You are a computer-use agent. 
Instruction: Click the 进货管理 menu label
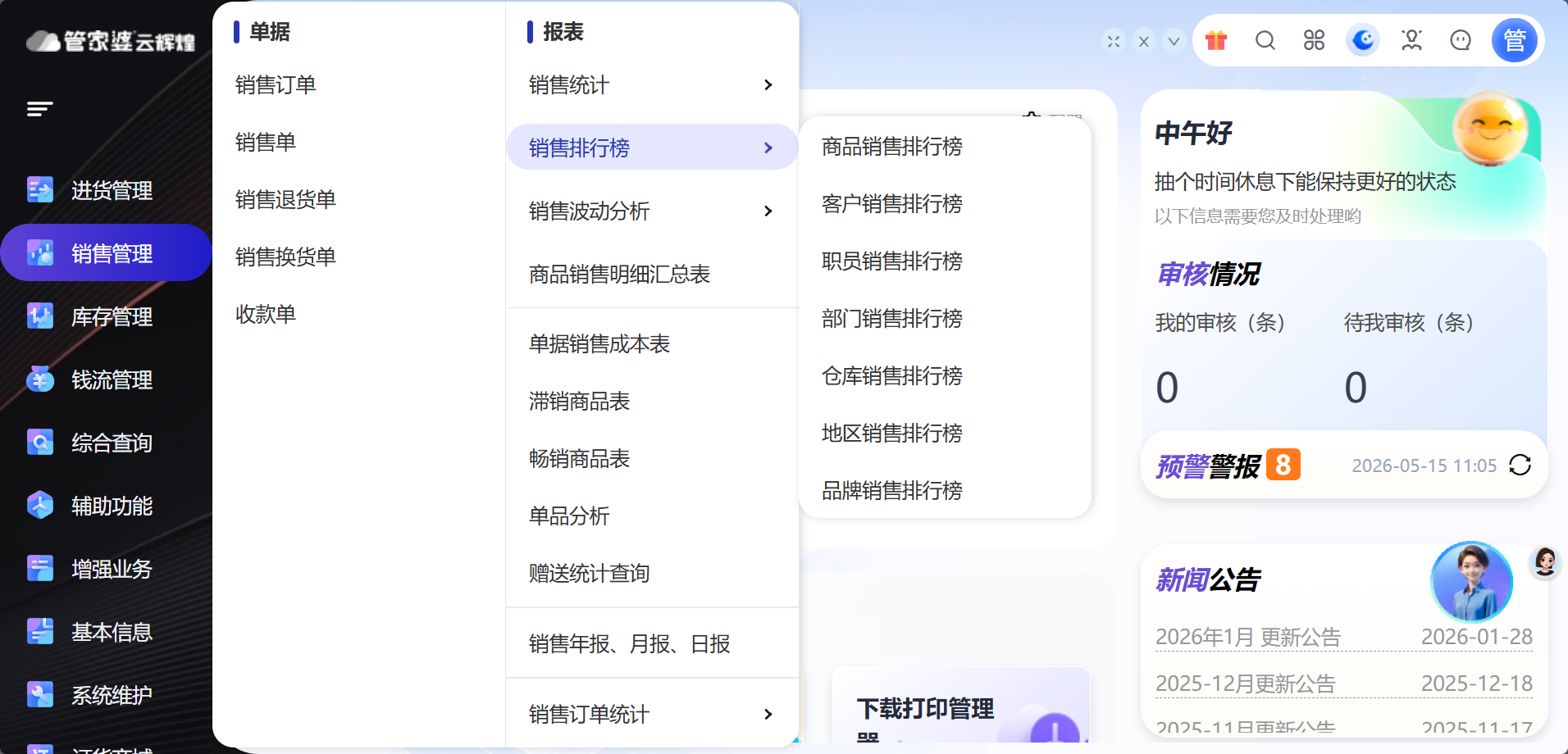pos(112,191)
